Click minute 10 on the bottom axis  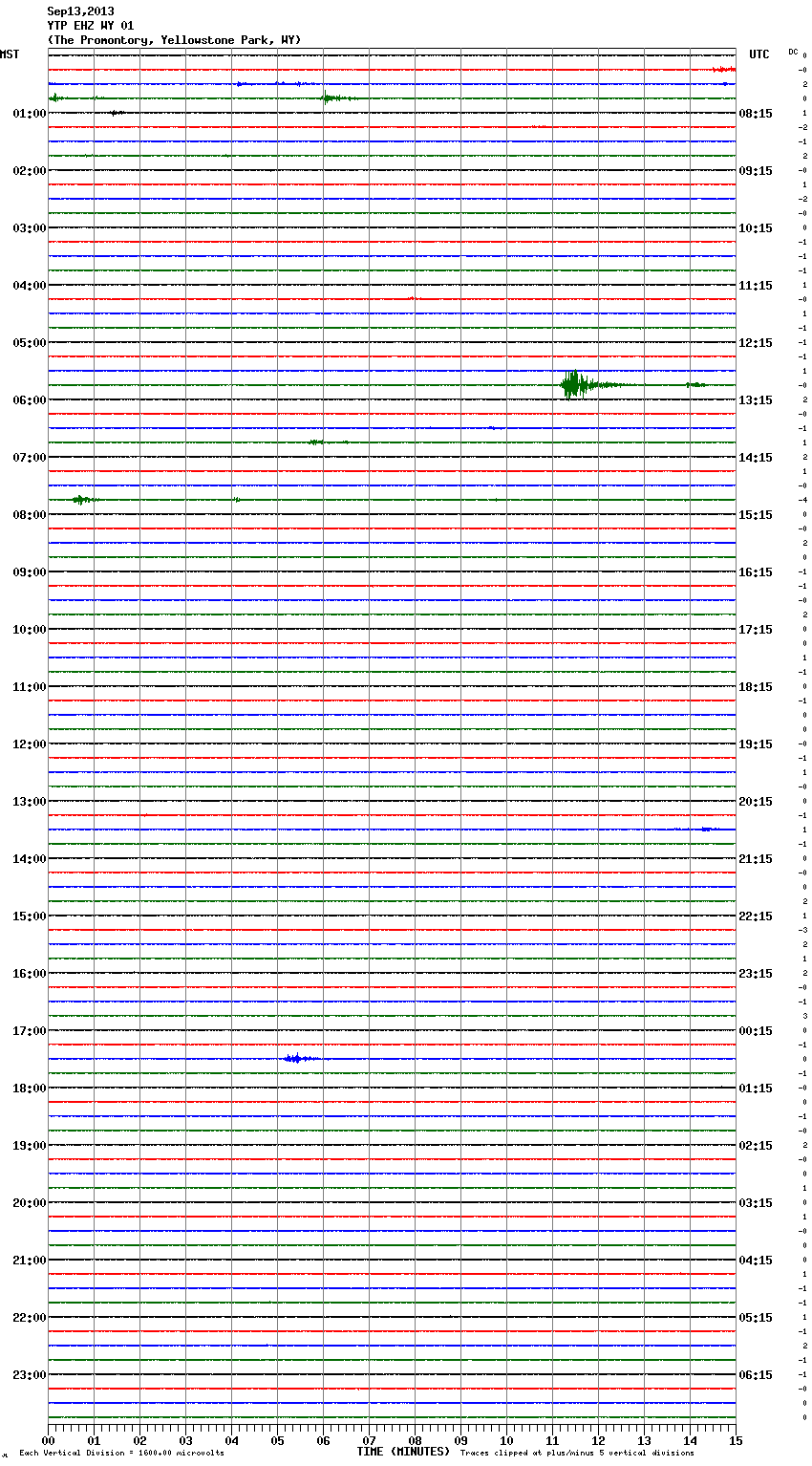506,1440
